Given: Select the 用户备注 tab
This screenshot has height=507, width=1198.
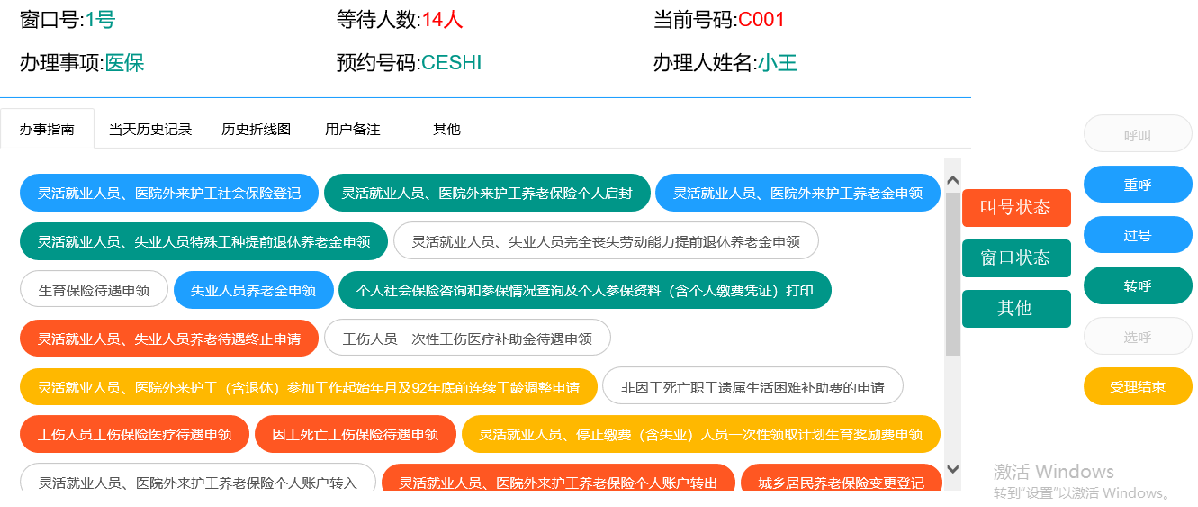Looking at the screenshot, I should [353, 129].
